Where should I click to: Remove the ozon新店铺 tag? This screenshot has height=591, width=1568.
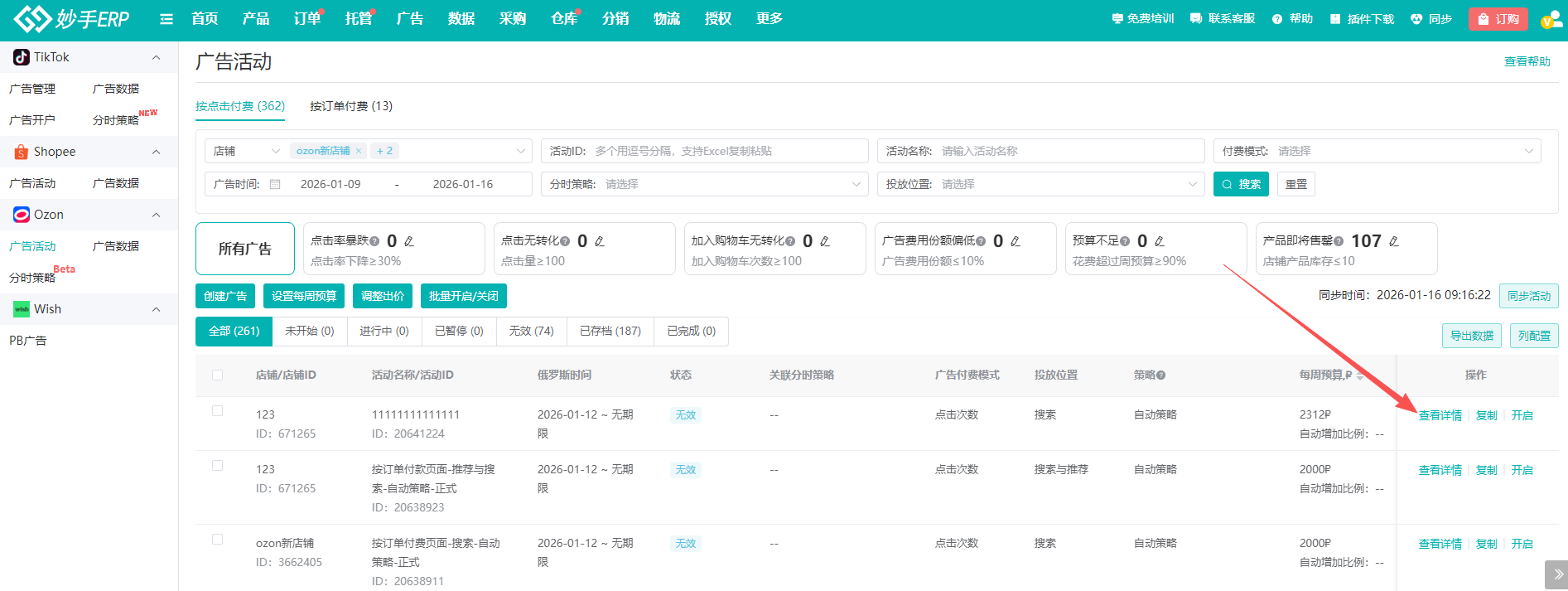click(x=359, y=151)
